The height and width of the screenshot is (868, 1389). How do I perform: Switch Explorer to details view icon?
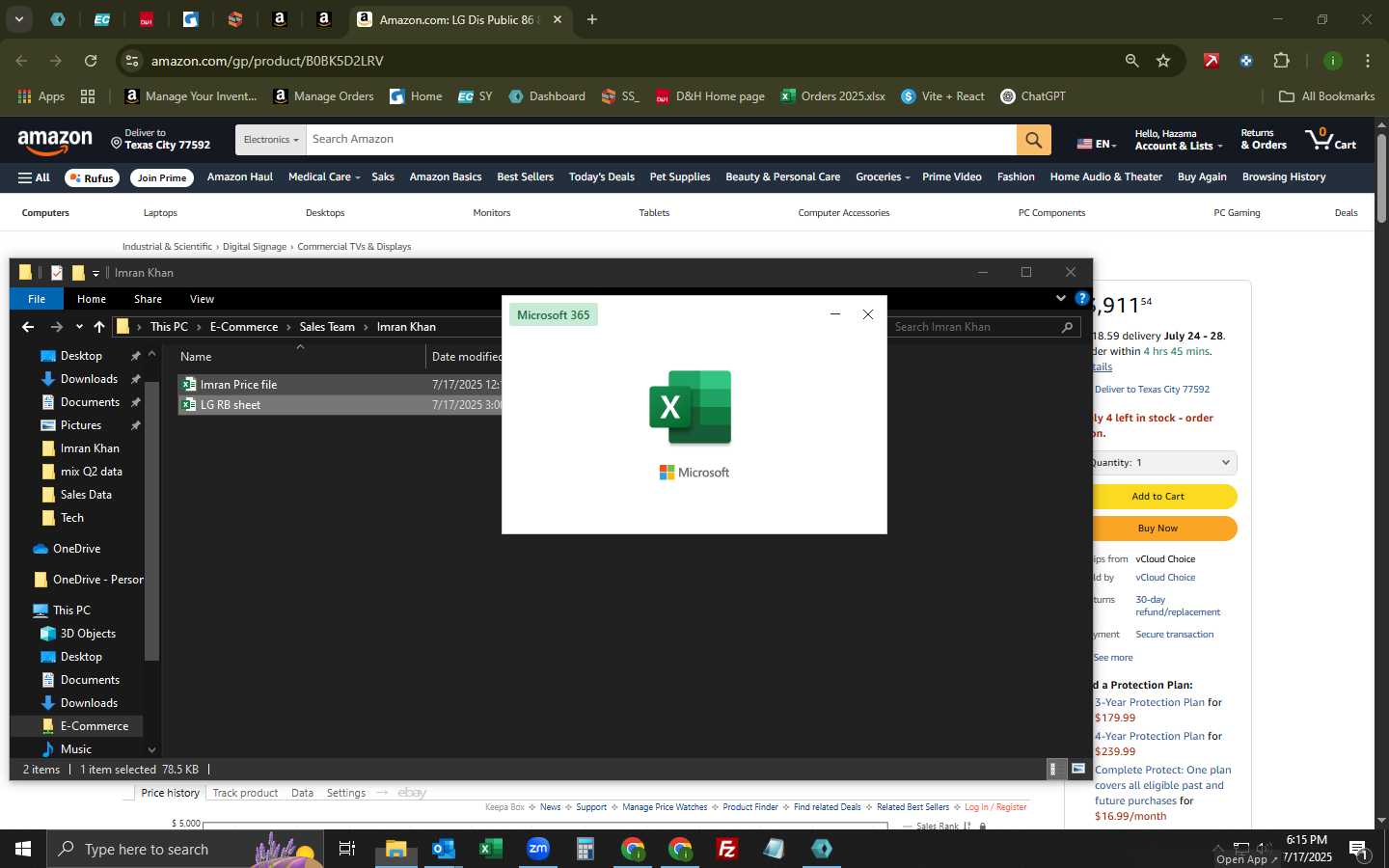point(1053,769)
